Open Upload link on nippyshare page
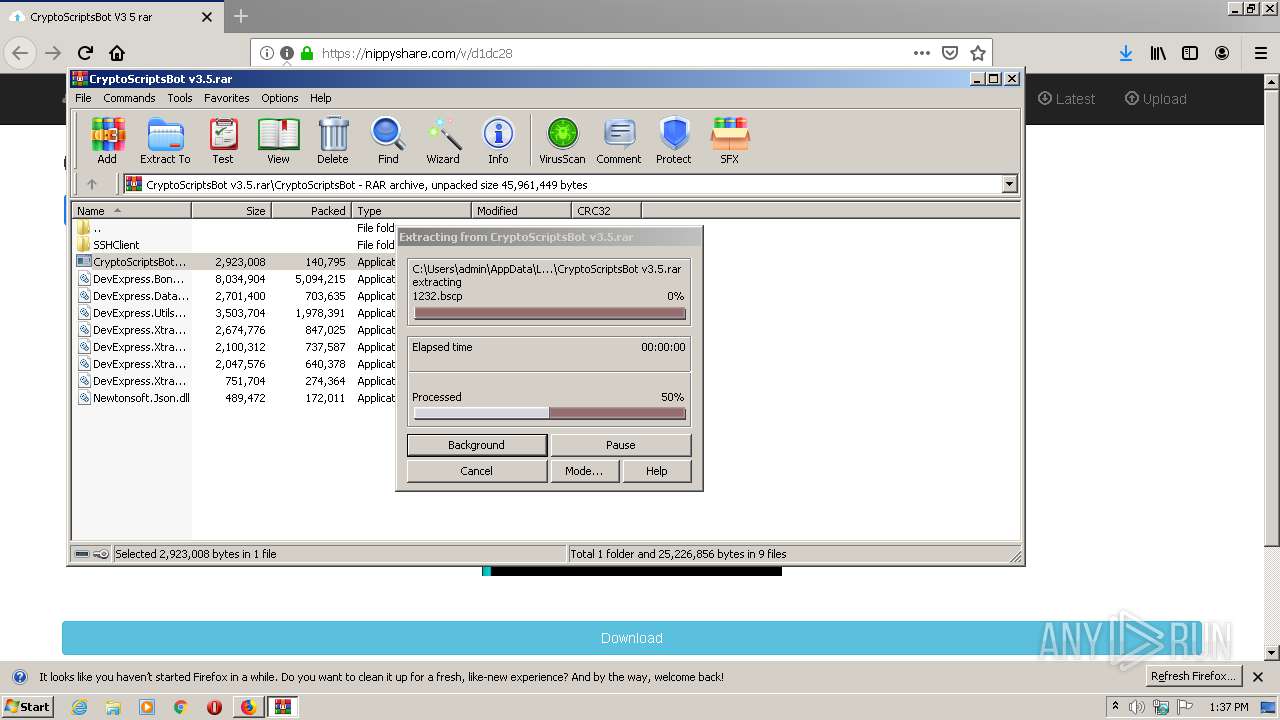 tap(1155, 99)
